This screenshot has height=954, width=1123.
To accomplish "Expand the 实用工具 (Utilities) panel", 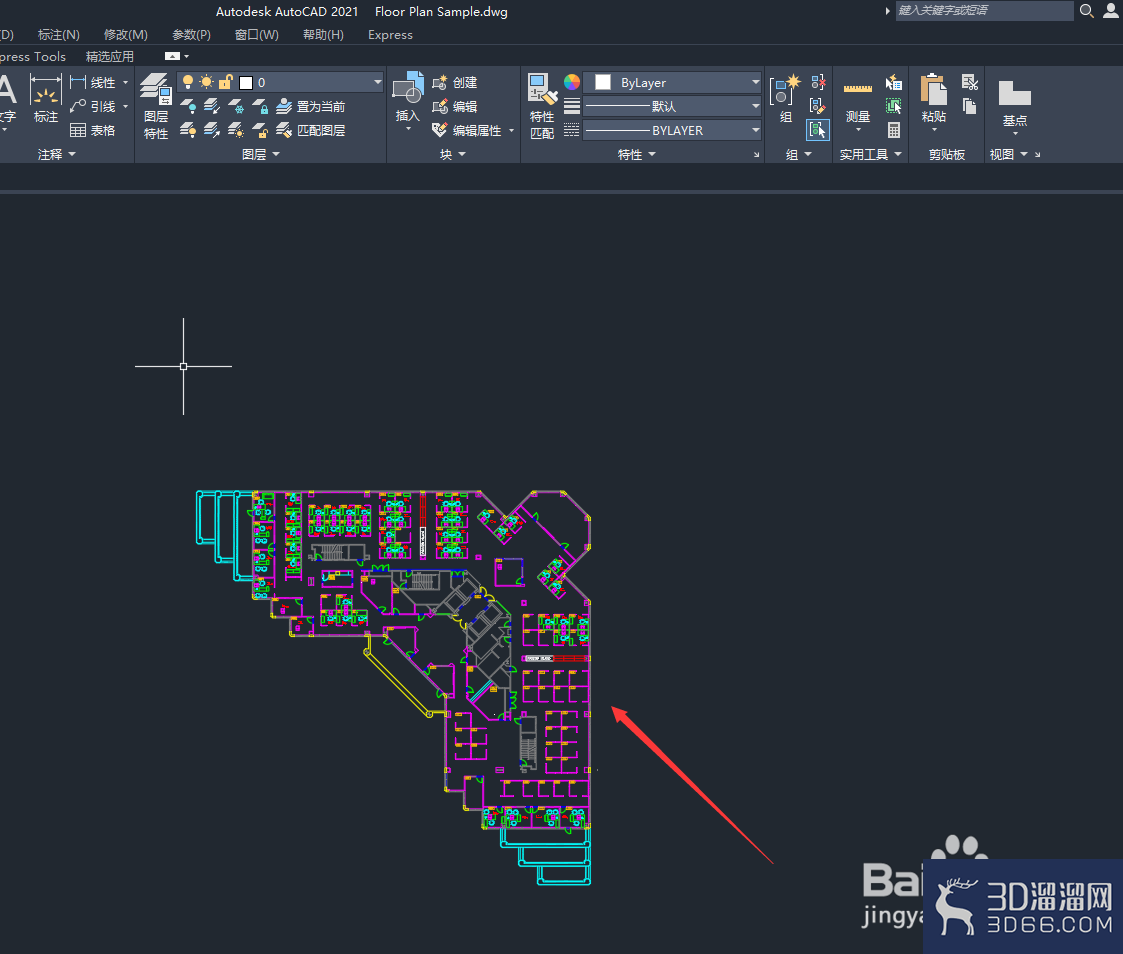I will click(x=870, y=155).
